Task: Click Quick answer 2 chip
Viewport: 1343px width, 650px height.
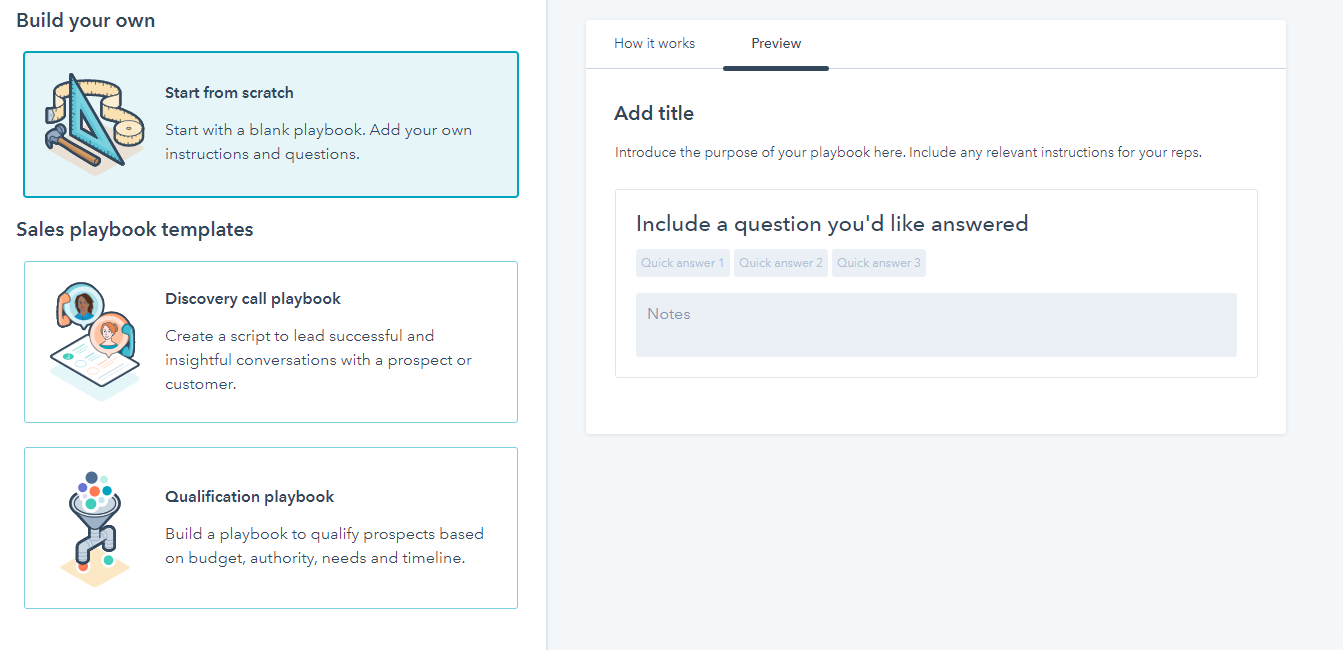Action: click(x=781, y=263)
